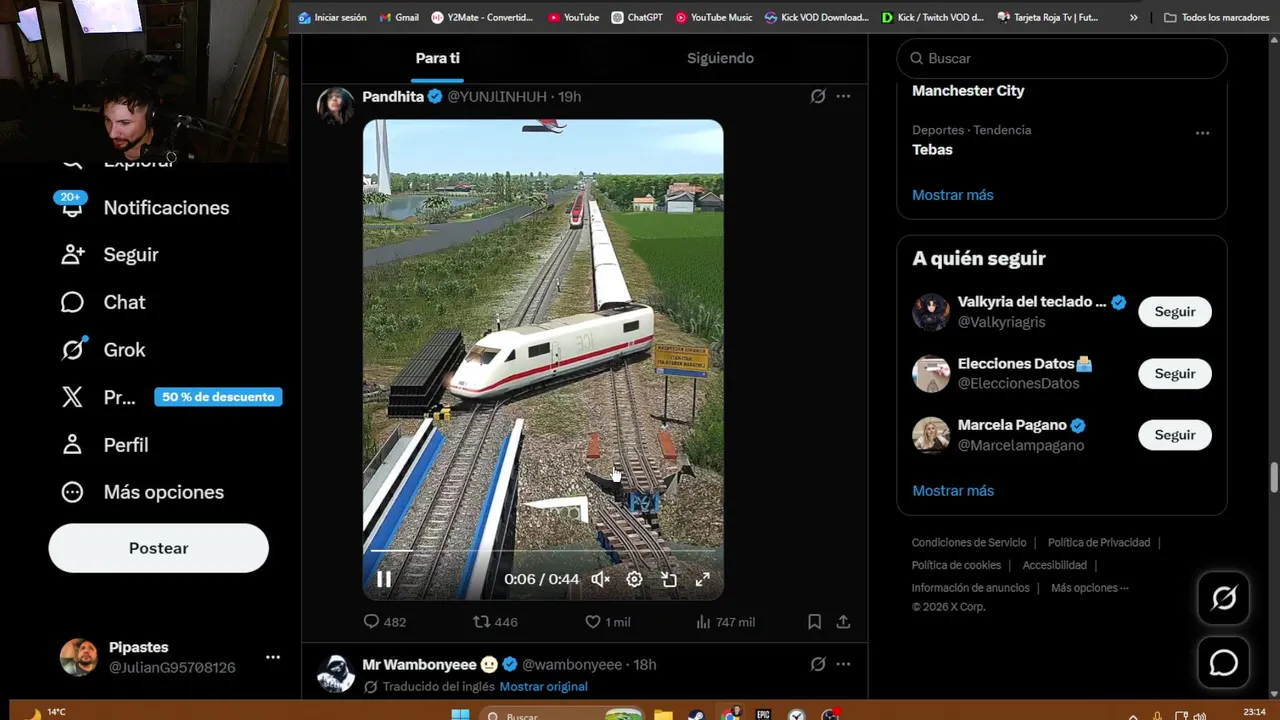The width and height of the screenshot is (1280, 720).
Task: Open Manchester City trend
Action: point(968,90)
